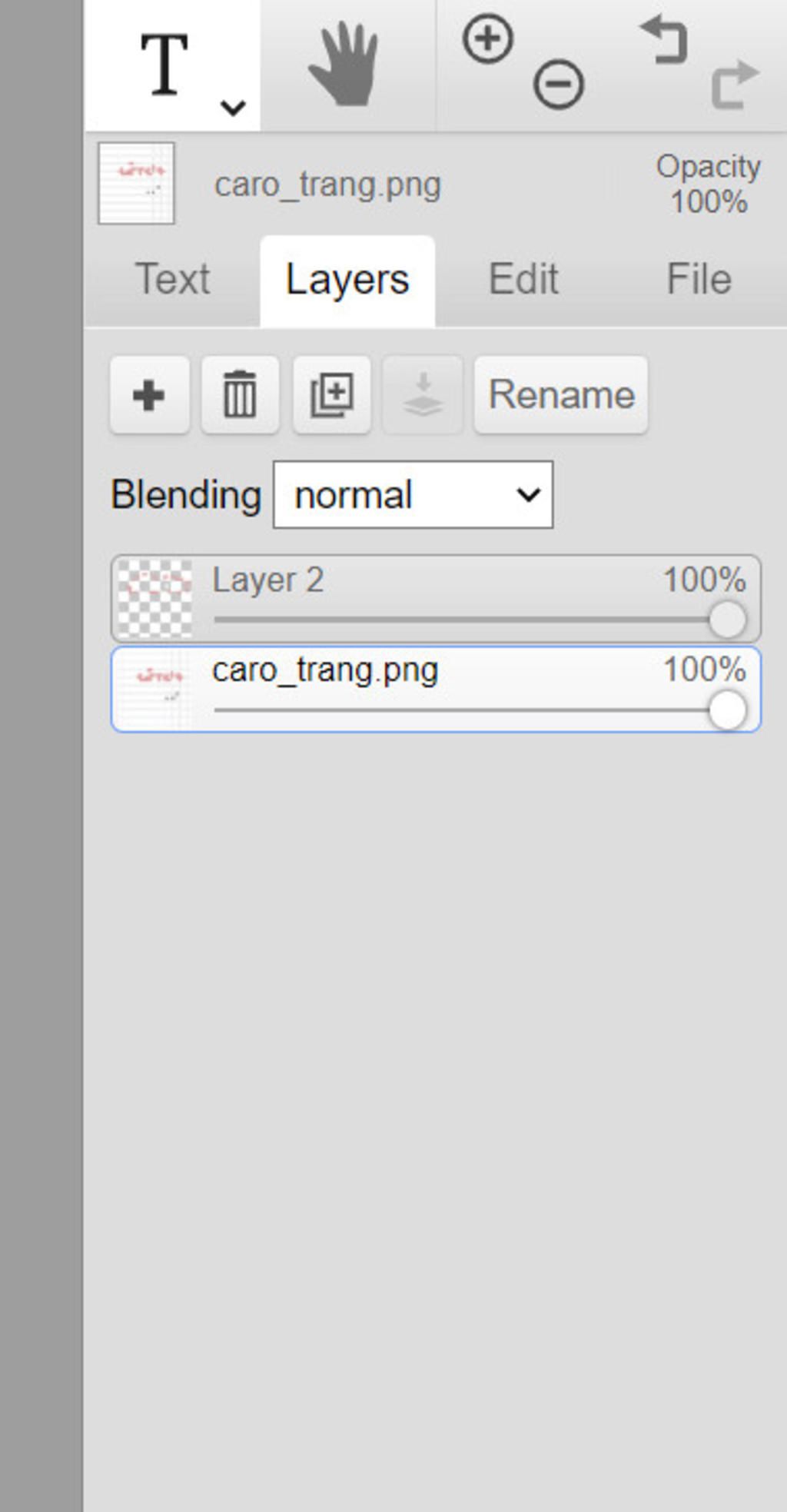Select the Text tool
The height and width of the screenshot is (1512, 787).
(x=164, y=65)
